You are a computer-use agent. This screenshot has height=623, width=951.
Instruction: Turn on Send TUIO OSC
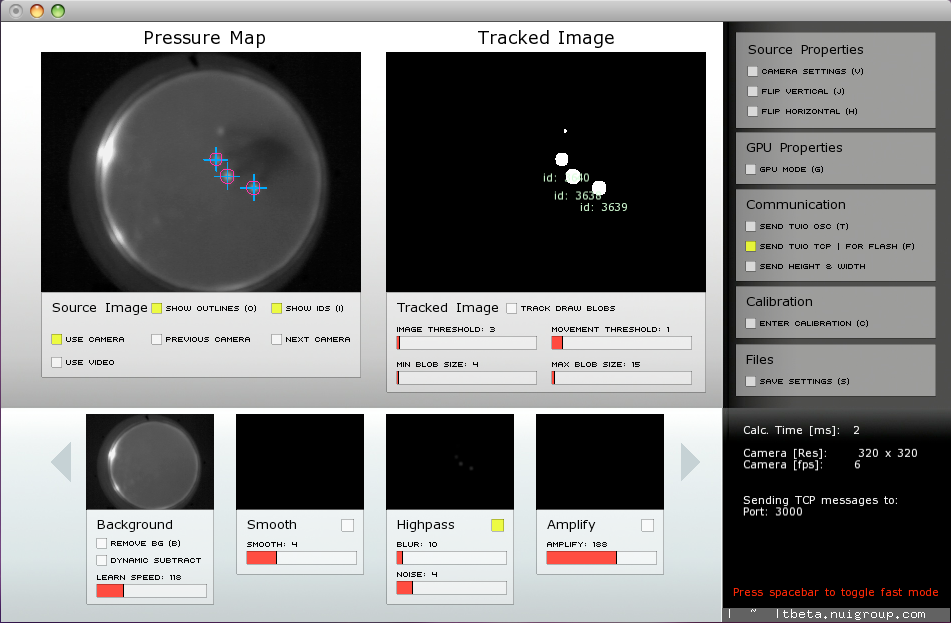tap(752, 227)
